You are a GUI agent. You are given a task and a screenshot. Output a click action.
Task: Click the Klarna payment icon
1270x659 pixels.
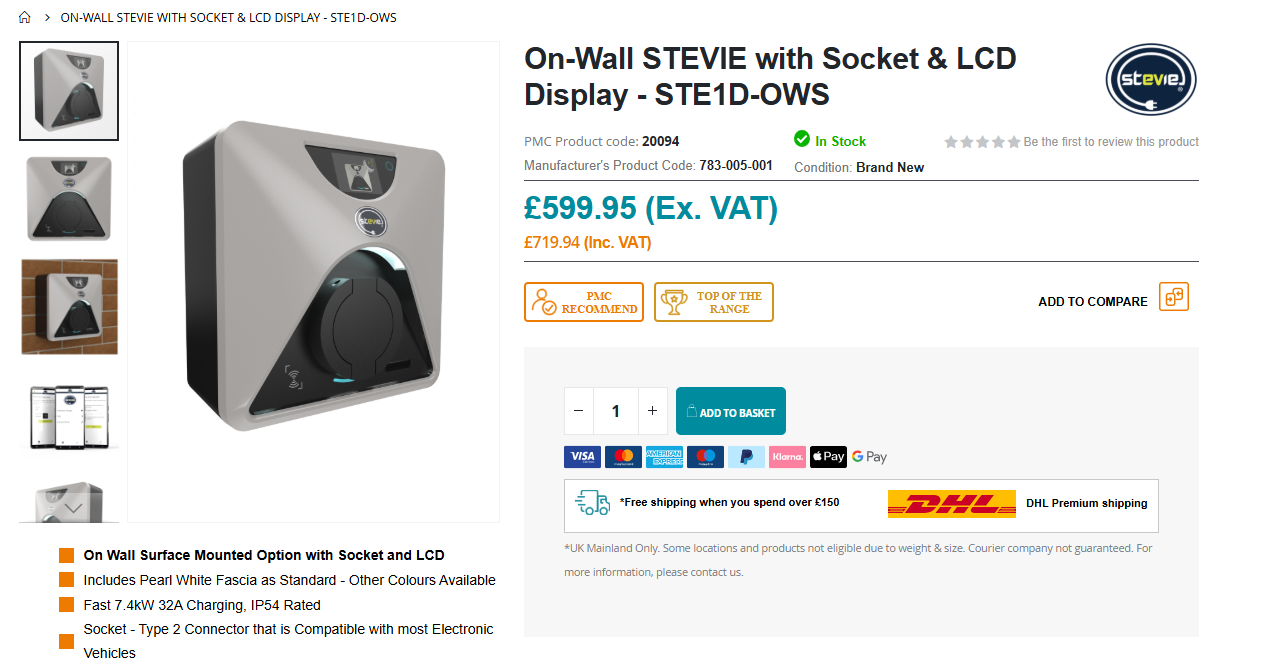[x=787, y=457]
